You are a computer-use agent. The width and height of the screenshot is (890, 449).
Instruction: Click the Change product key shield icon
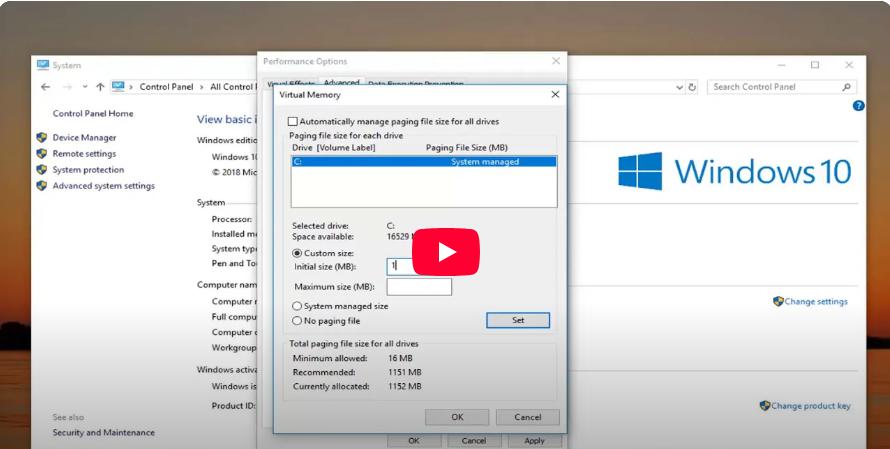click(765, 405)
